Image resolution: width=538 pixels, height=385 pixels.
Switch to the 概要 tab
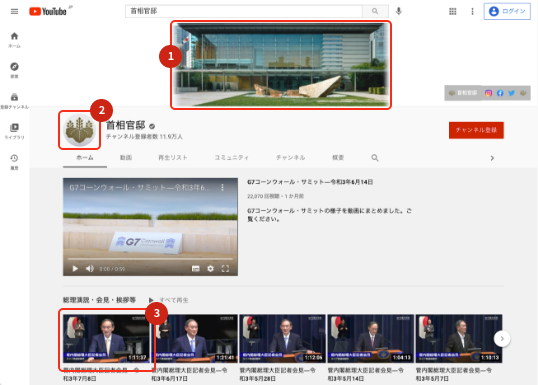pos(338,158)
